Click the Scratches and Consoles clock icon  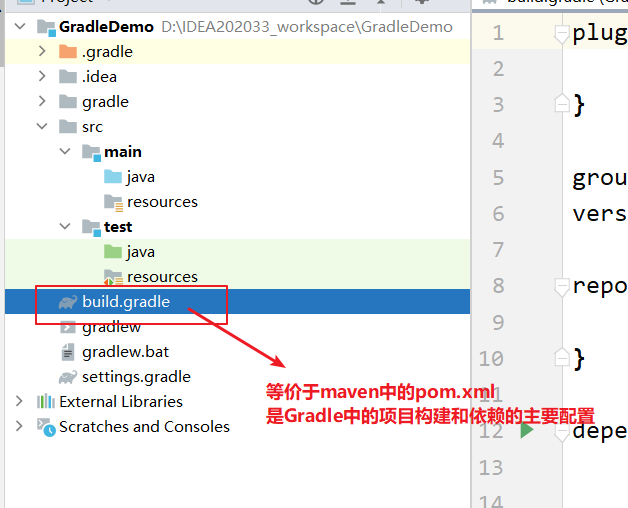[x=46, y=427]
